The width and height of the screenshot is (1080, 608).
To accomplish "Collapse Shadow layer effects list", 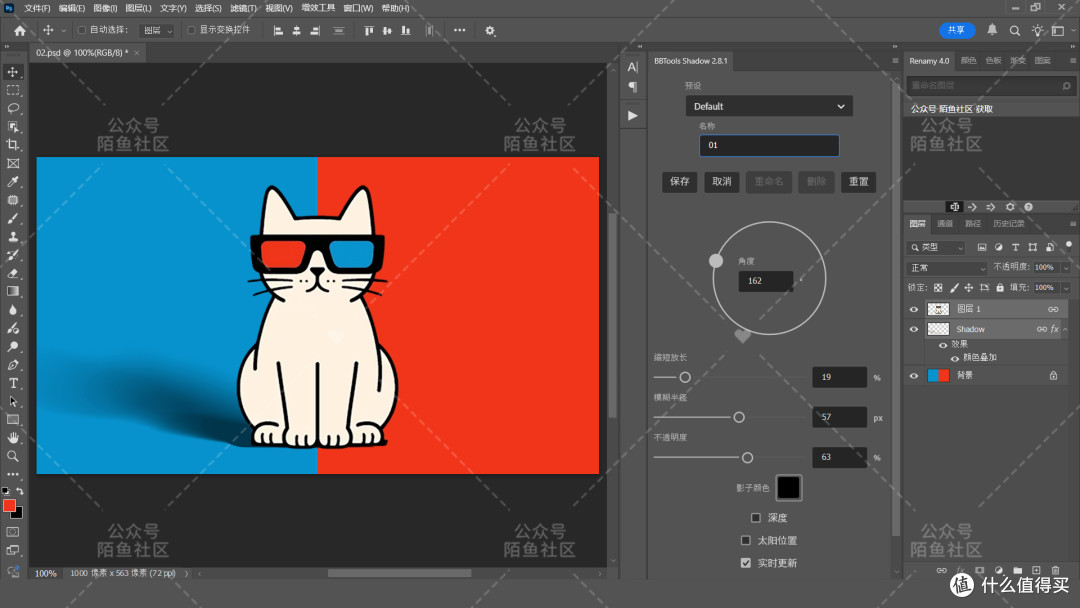I will 1066,329.
